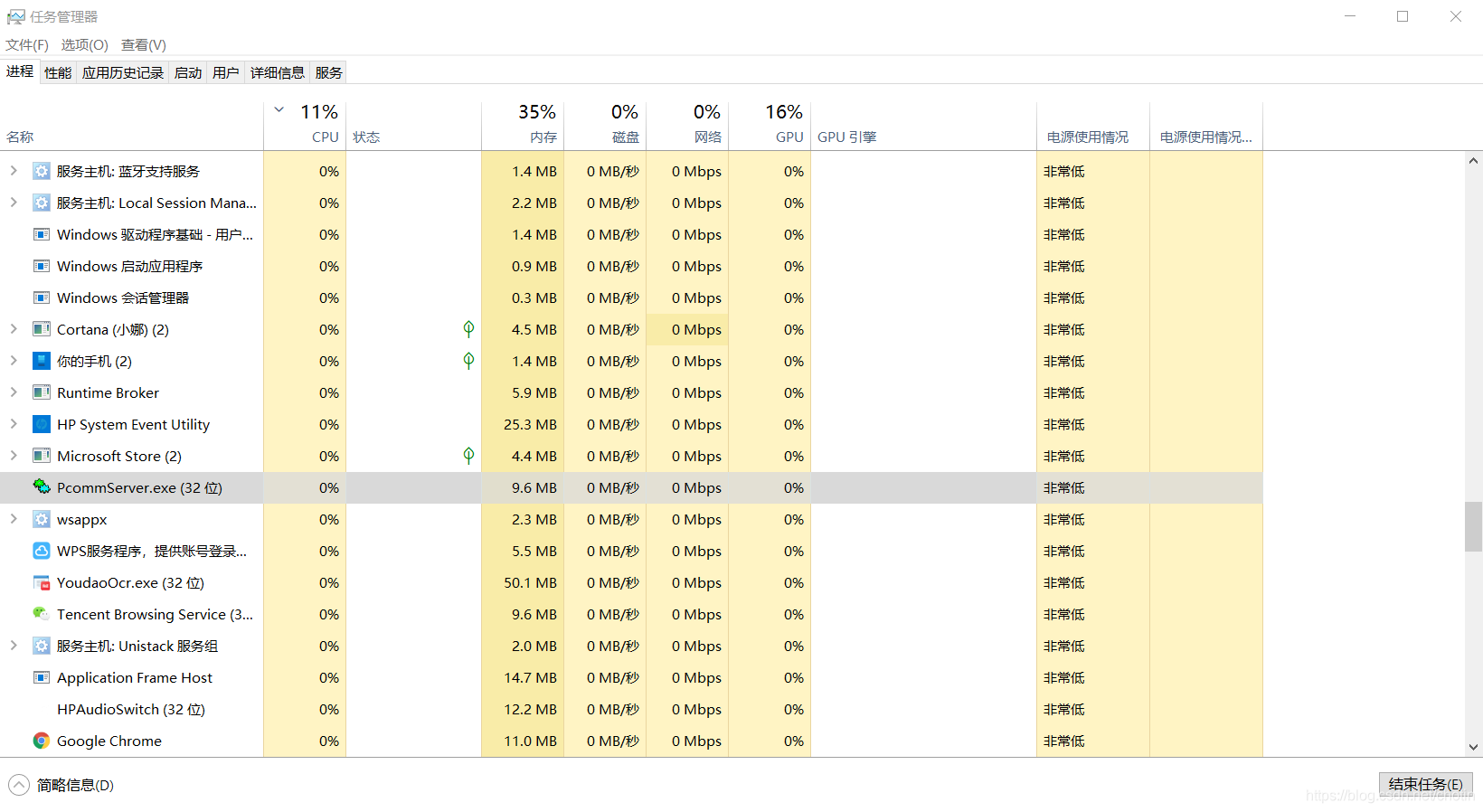The image size is (1483, 812).
Task: Click the Bluetooth support service gear icon
Action: [x=42, y=171]
